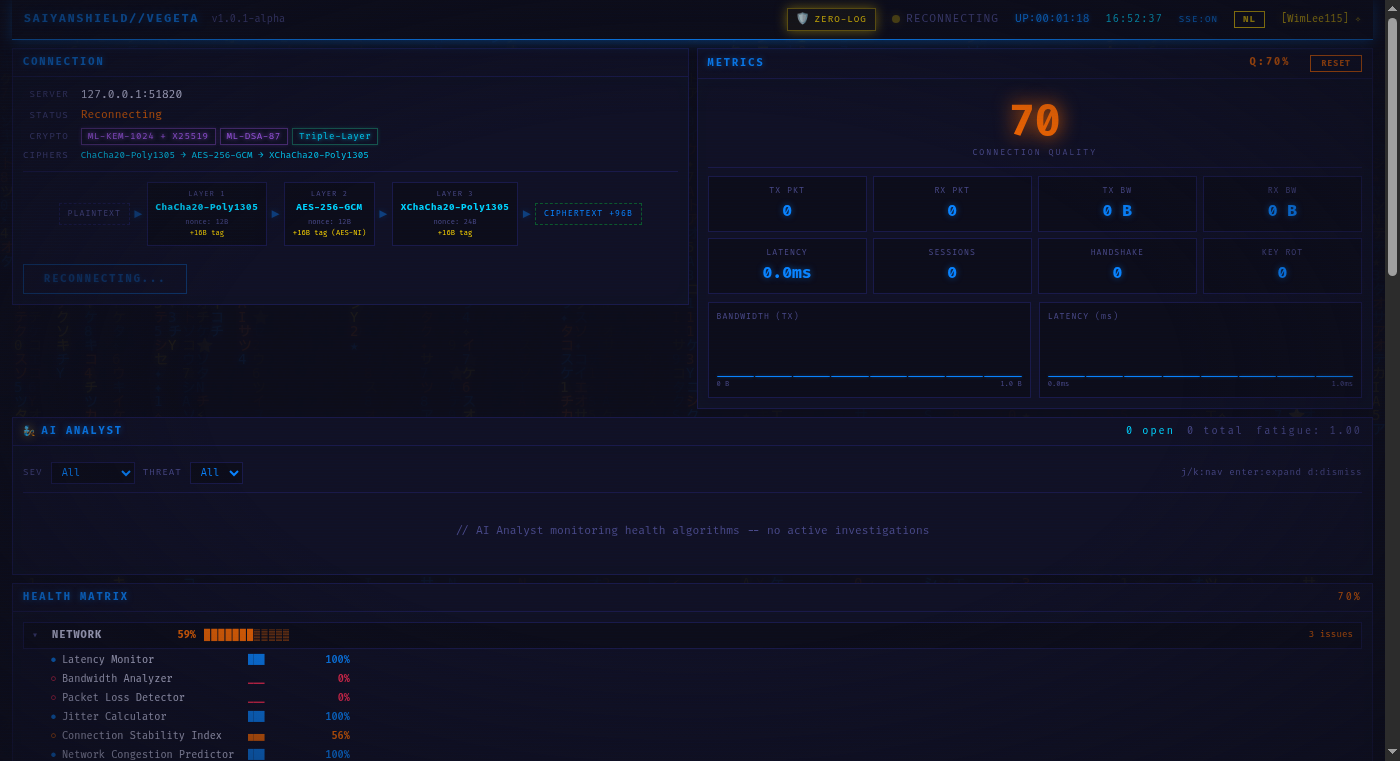Click the AI Analyst robot icon
This screenshot has height=761, width=1400.
point(27,430)
